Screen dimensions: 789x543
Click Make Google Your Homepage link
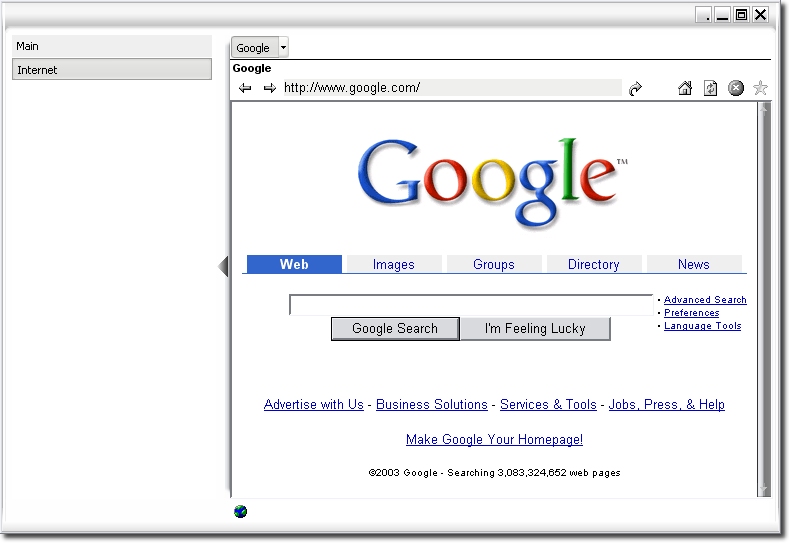[494, 440]
